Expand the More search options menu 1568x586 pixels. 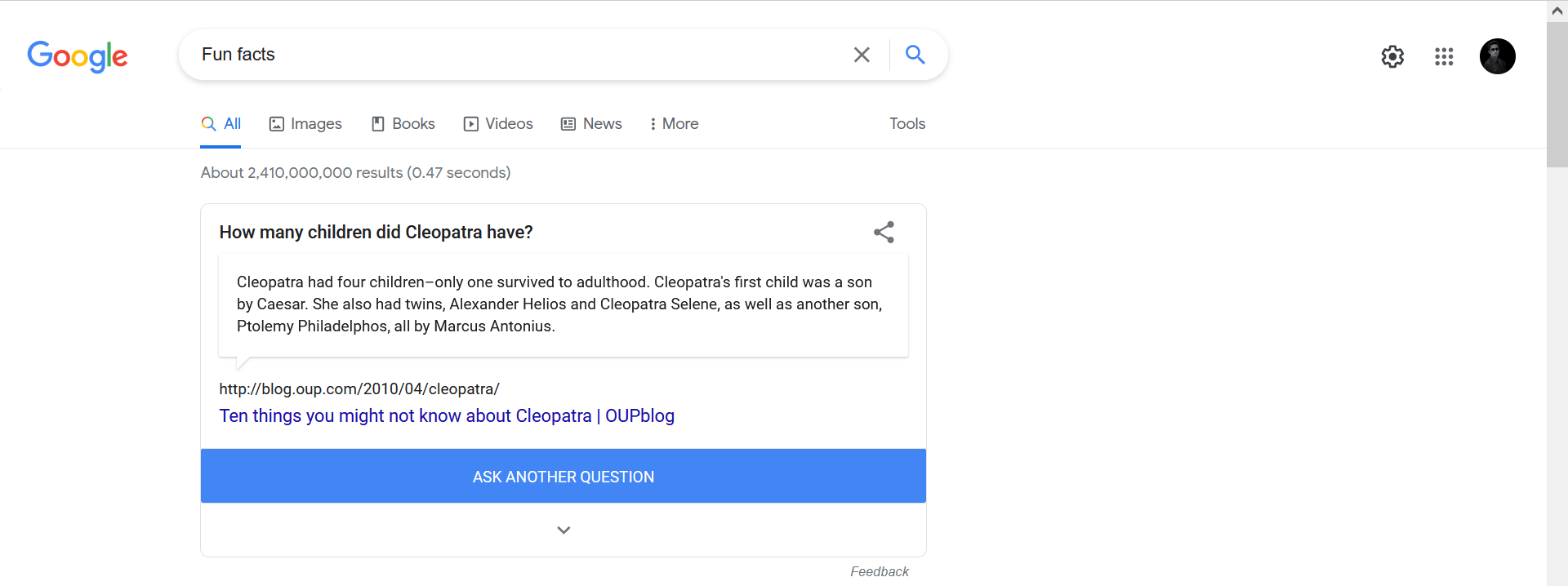(x=675, y=124)
